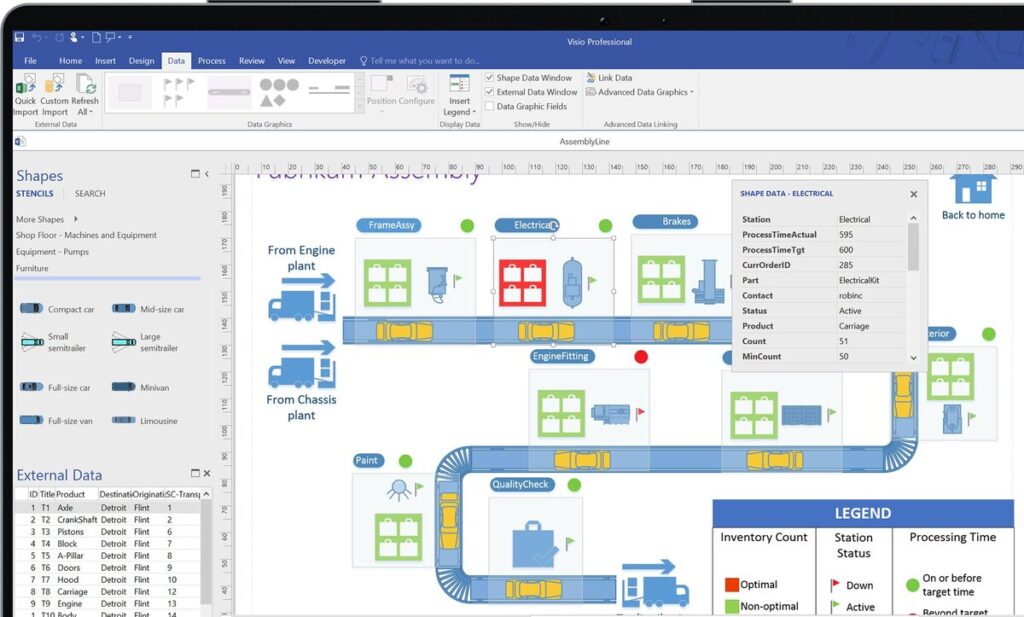This screenshot has height=617, width=1024.
Task: Click the Link Data icon
Action: pos(602,77)
